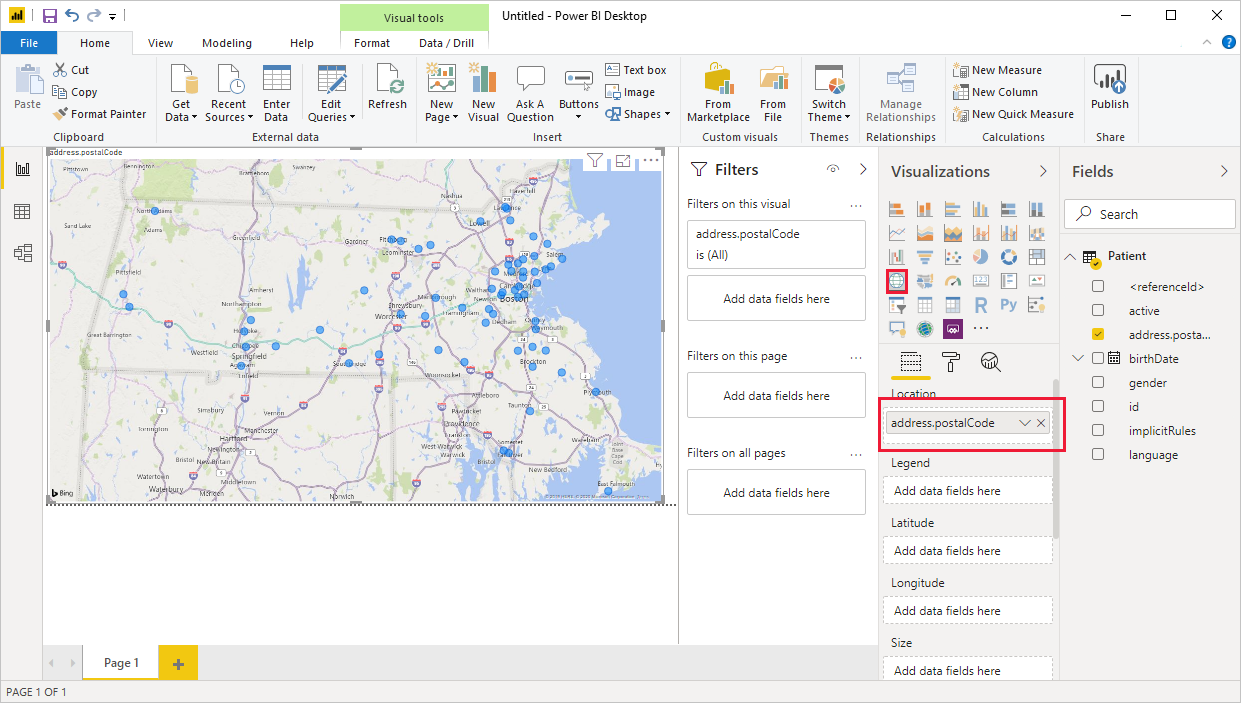The image size is (1241, 703).
Task: Check the gender field checkbox
Action: (1098, 383)
